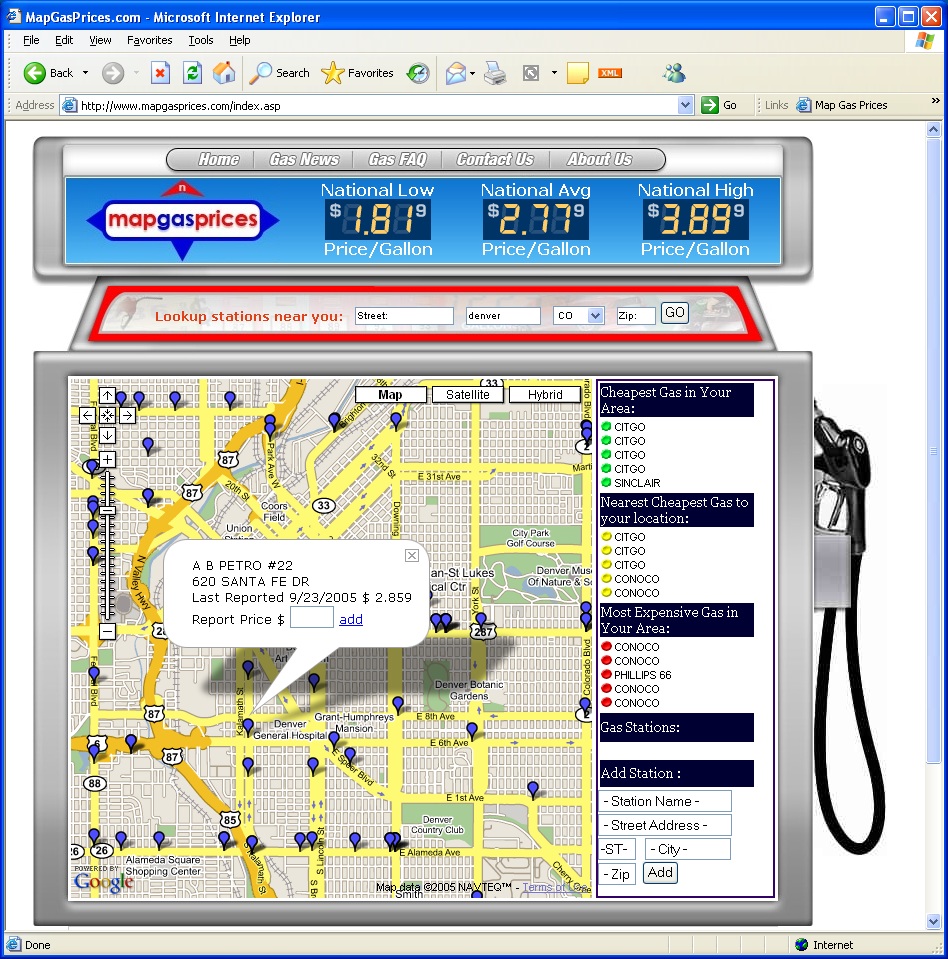948x959 pixels.
Task: Click the Station Name input field
Action: click(665, 801)
